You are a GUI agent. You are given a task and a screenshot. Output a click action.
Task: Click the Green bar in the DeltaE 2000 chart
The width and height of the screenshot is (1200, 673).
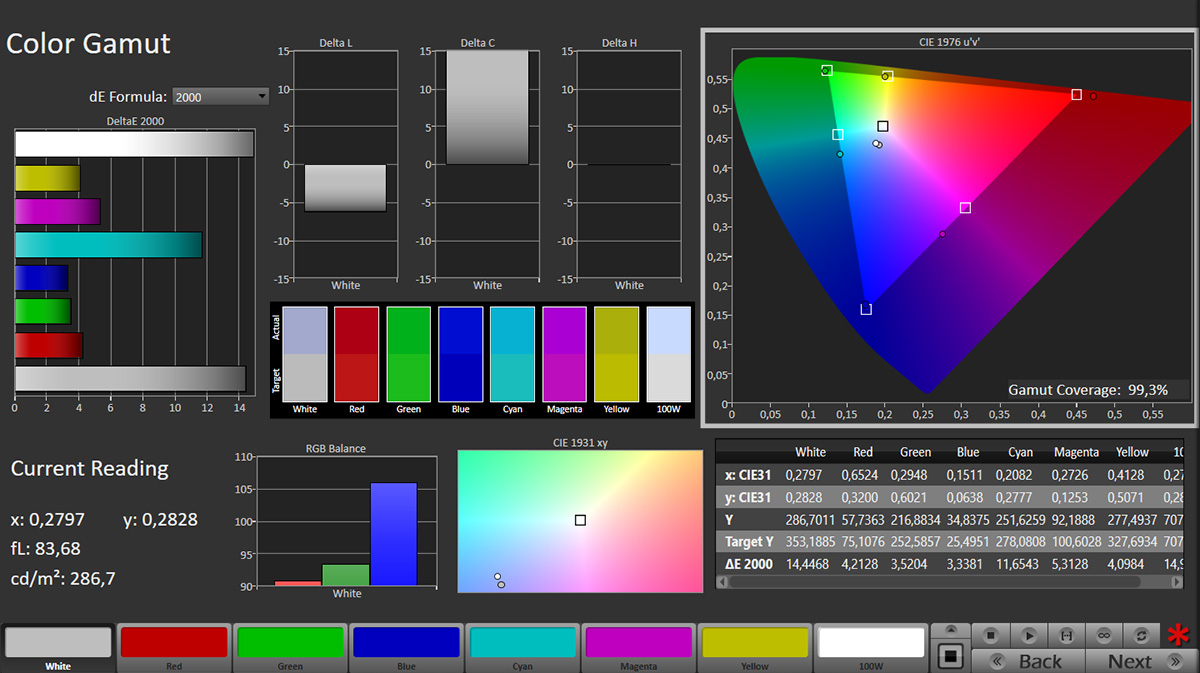43,312
